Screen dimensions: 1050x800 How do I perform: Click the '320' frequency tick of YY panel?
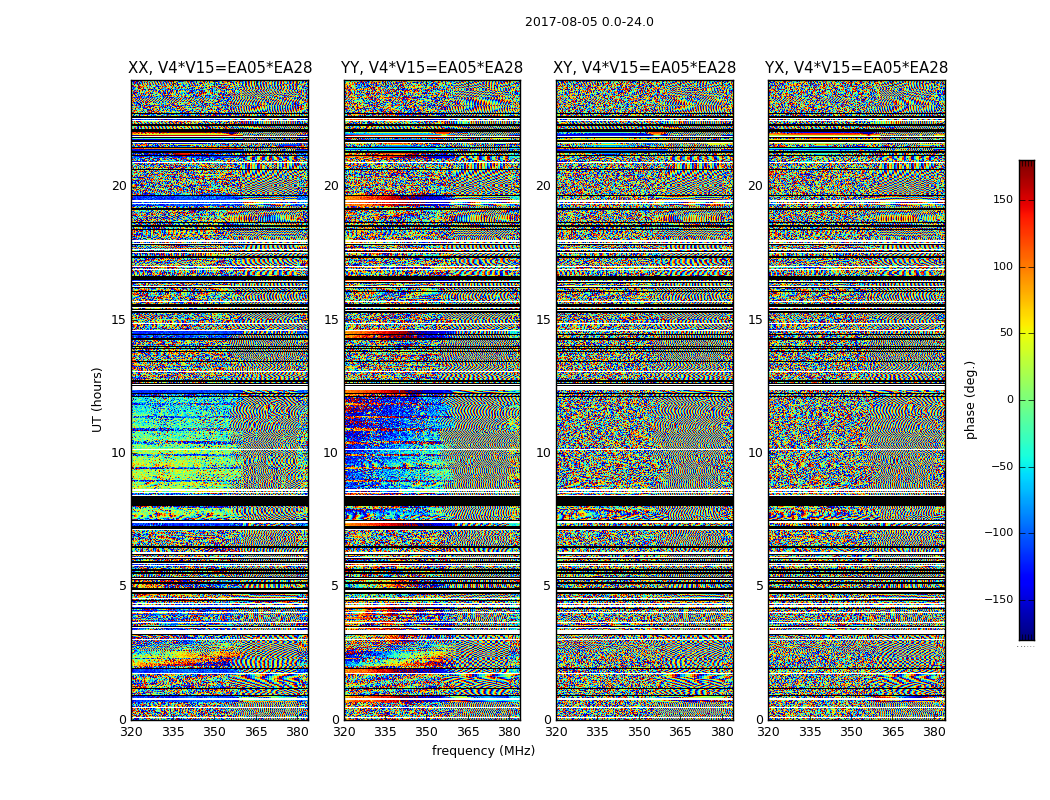[344, 732]
